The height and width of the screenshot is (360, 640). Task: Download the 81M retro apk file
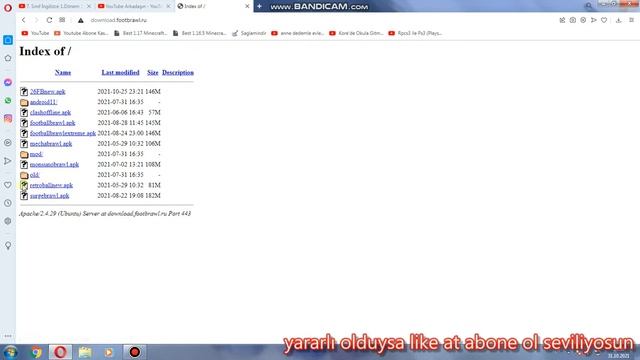pyautogui.click(x=51, y=185)
